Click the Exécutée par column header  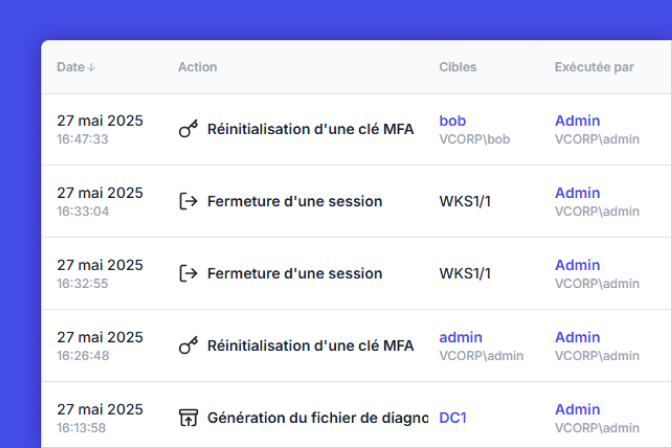pyautogui.click(x=594, y=67)
